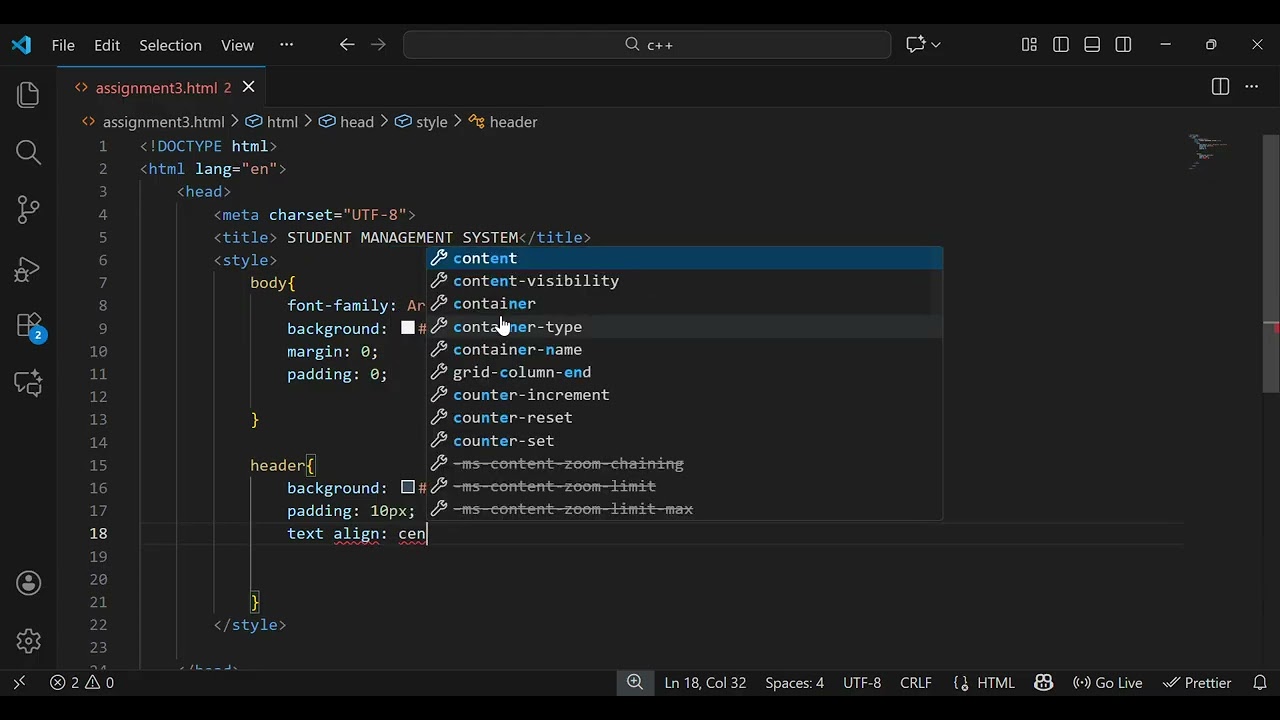The image size is (1280, 720).
Task: Choose the container-name suggestion
Action: click(x=685, y=350)
